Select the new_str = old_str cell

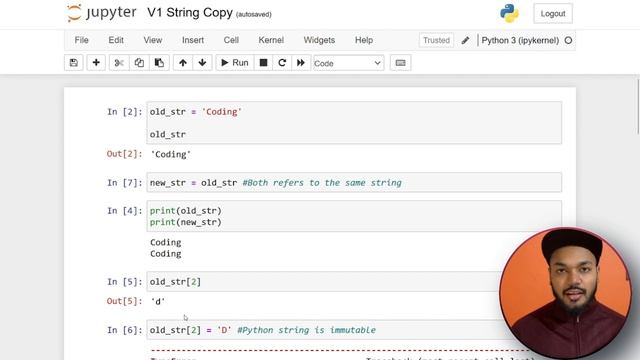point(354,182)
